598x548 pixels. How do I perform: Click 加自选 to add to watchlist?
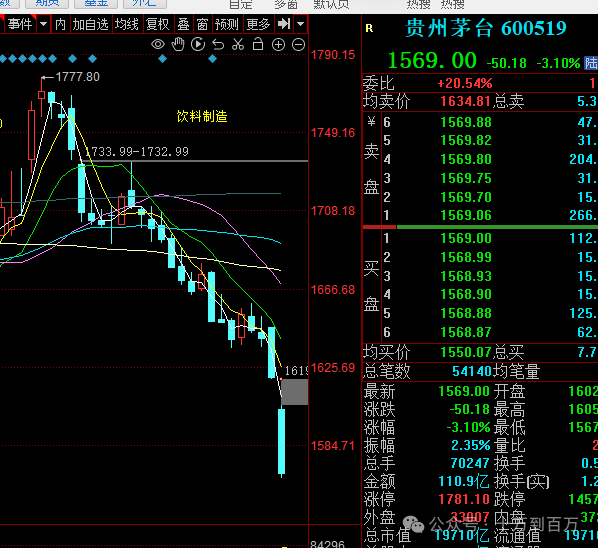point(91,24)
